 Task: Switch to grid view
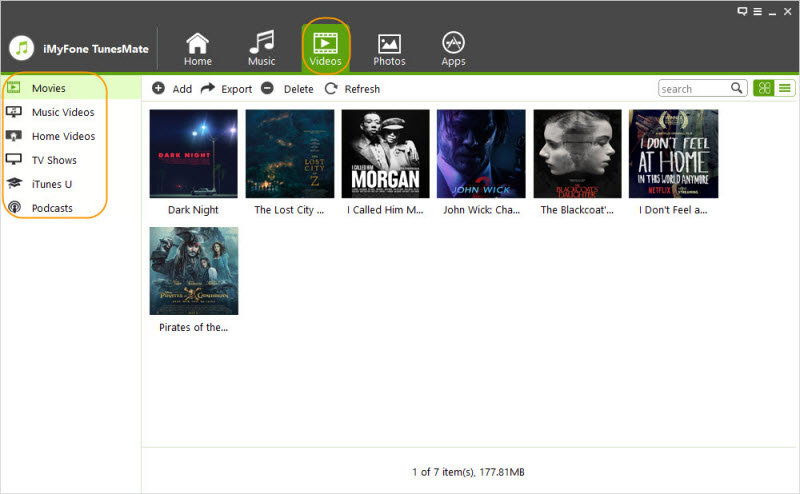coord(764,88)
